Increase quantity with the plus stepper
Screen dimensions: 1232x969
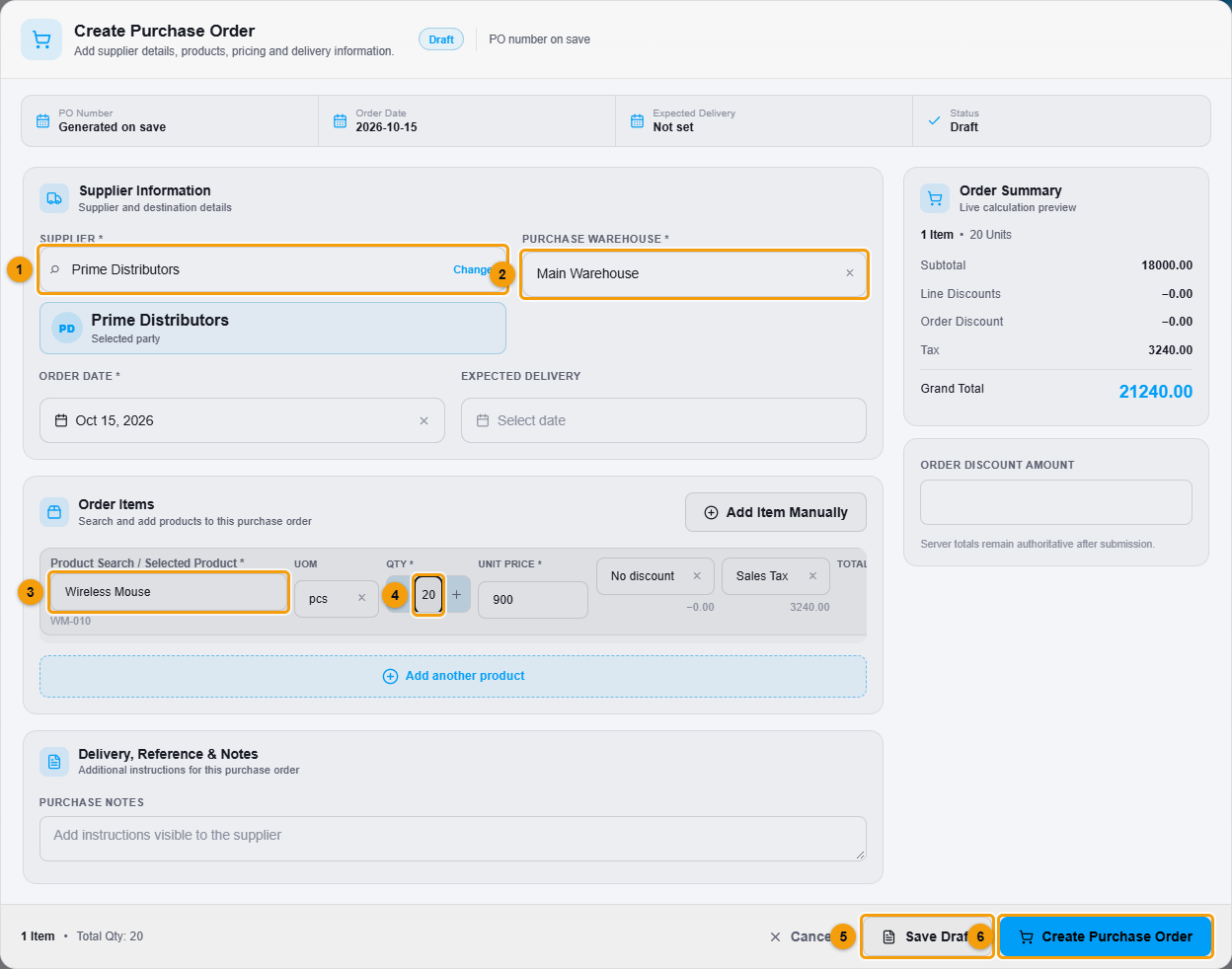457,594
